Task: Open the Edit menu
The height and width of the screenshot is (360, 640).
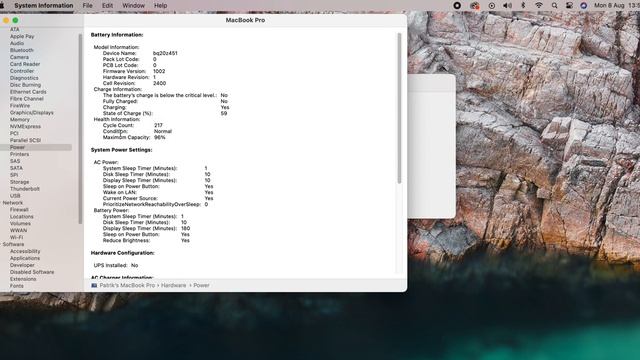Action: coord(107,6)
